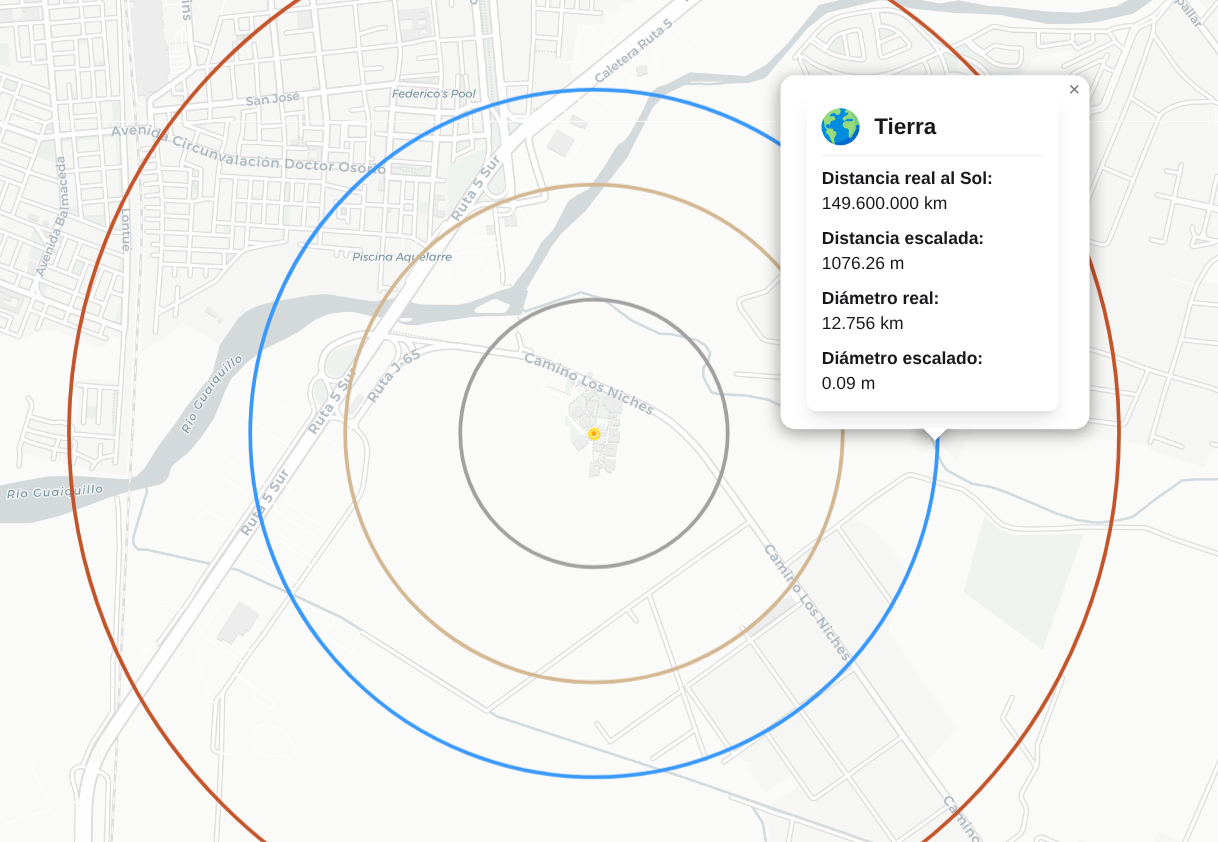Click the yellow Sun marker at center
Viewport: 1218px width, 842px height.
[x=594, y=434]
